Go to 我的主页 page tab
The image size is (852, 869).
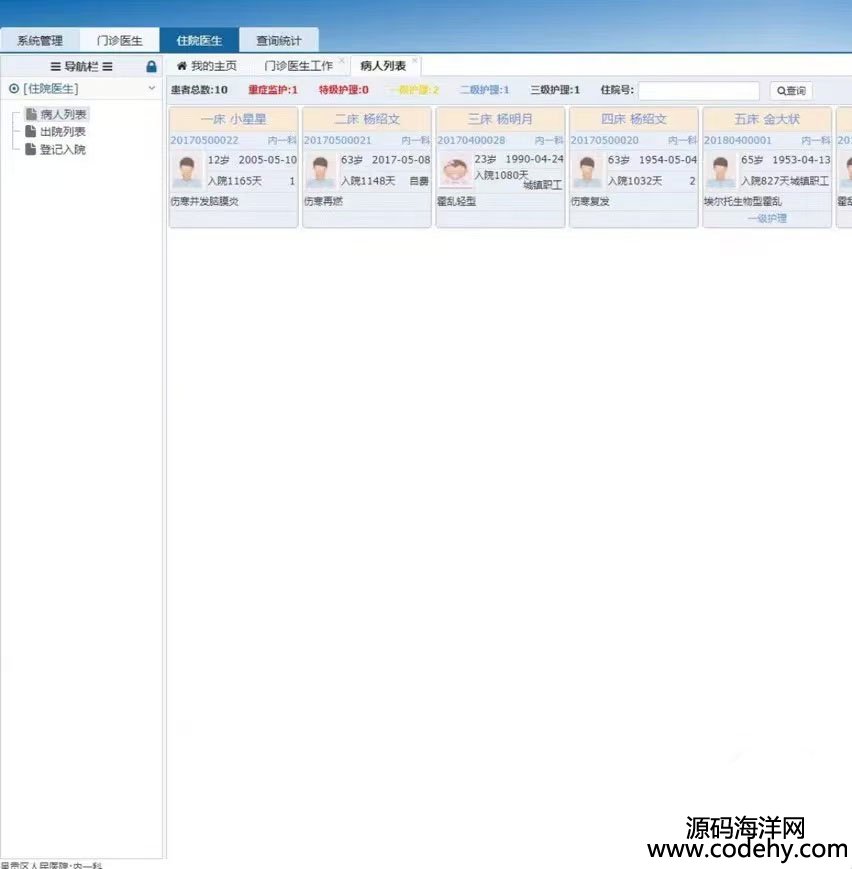(x=207, y=66)
